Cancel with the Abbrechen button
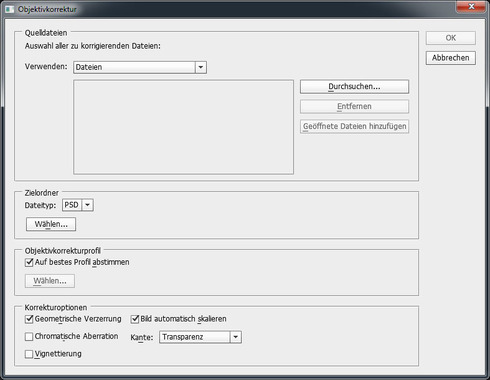 coord(451,58)
